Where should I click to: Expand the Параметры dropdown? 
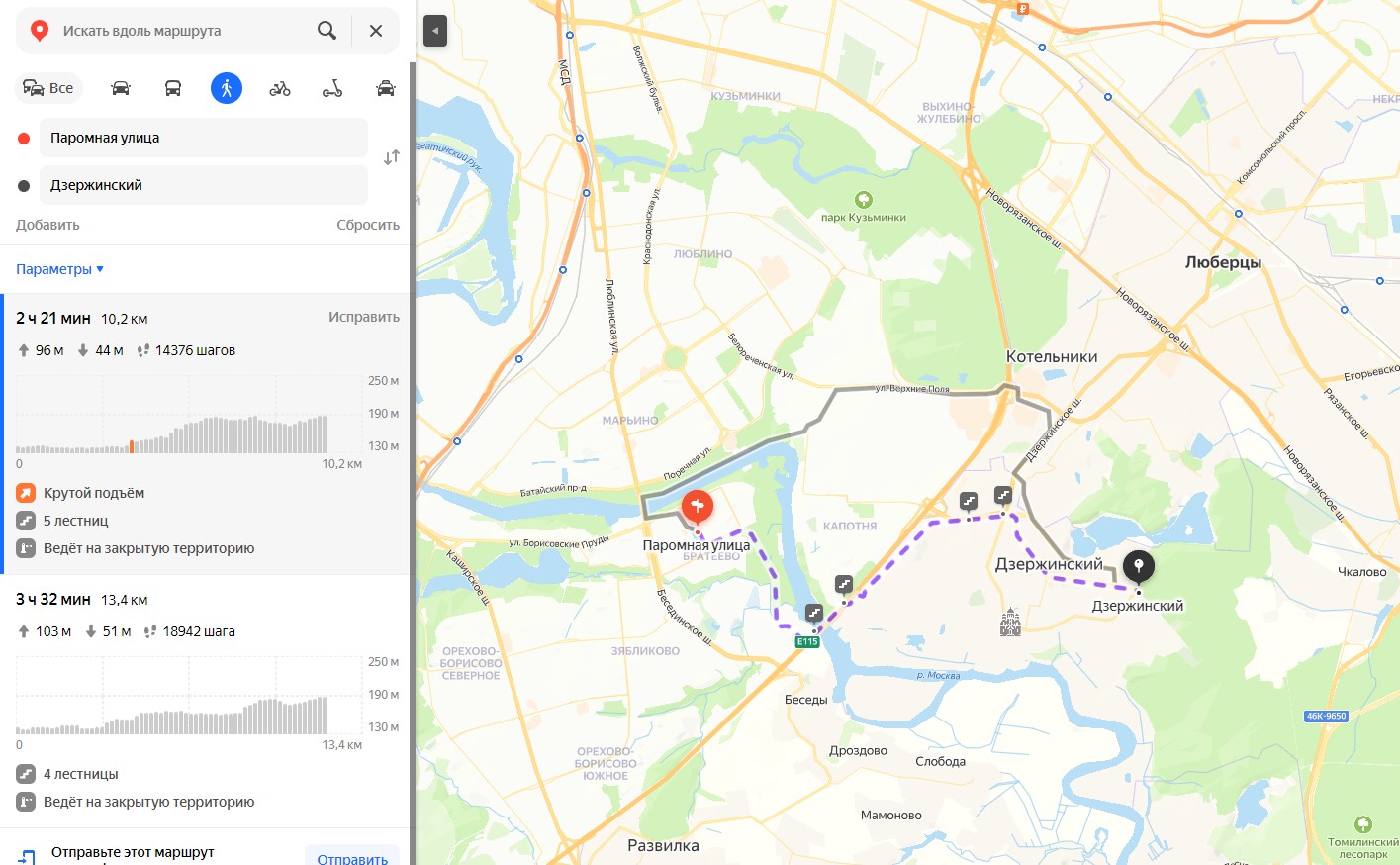[59, 269]
